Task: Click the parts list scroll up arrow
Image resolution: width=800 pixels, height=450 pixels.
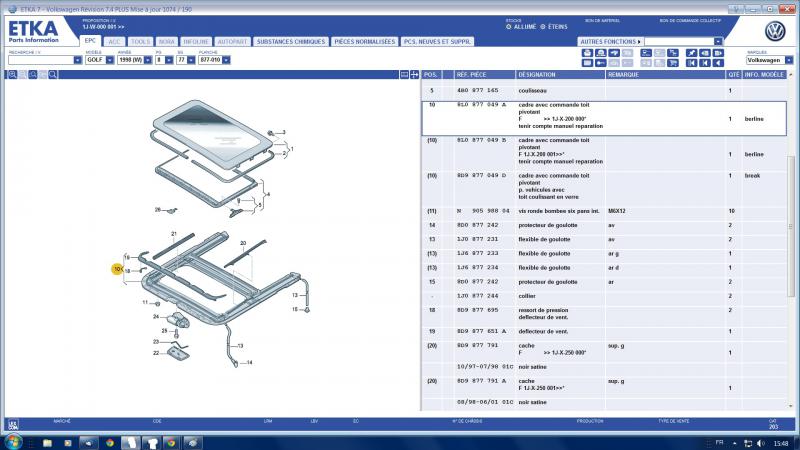Action: pos(791,74)
